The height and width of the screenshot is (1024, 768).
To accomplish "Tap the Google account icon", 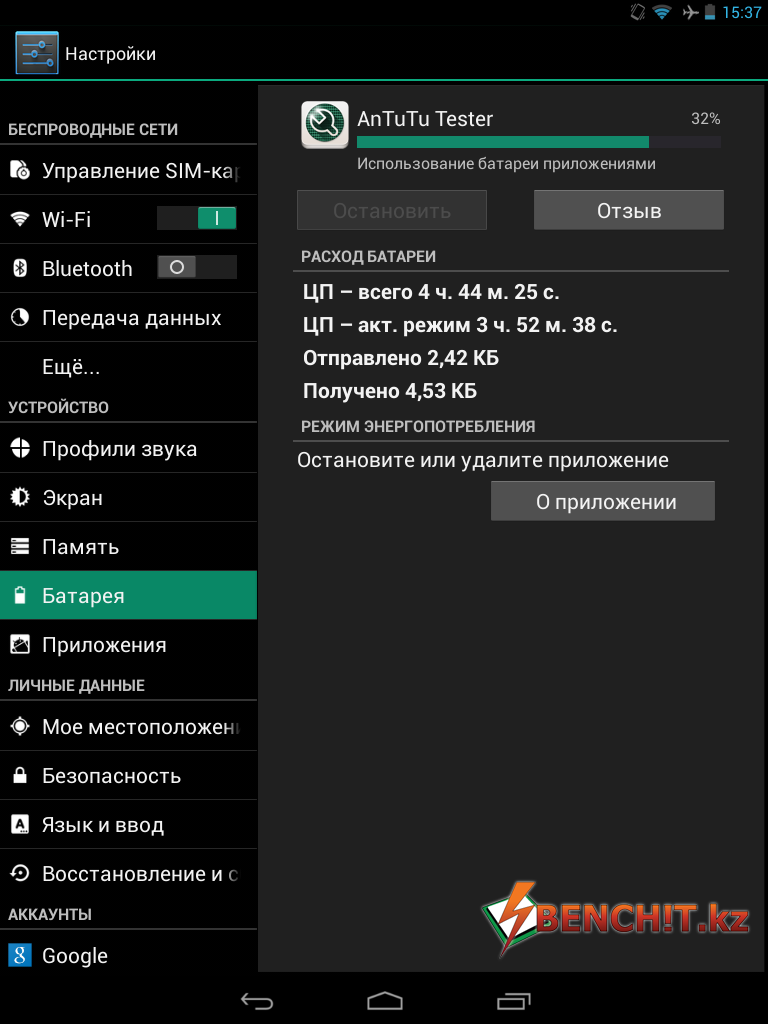I will coord(20,955).
